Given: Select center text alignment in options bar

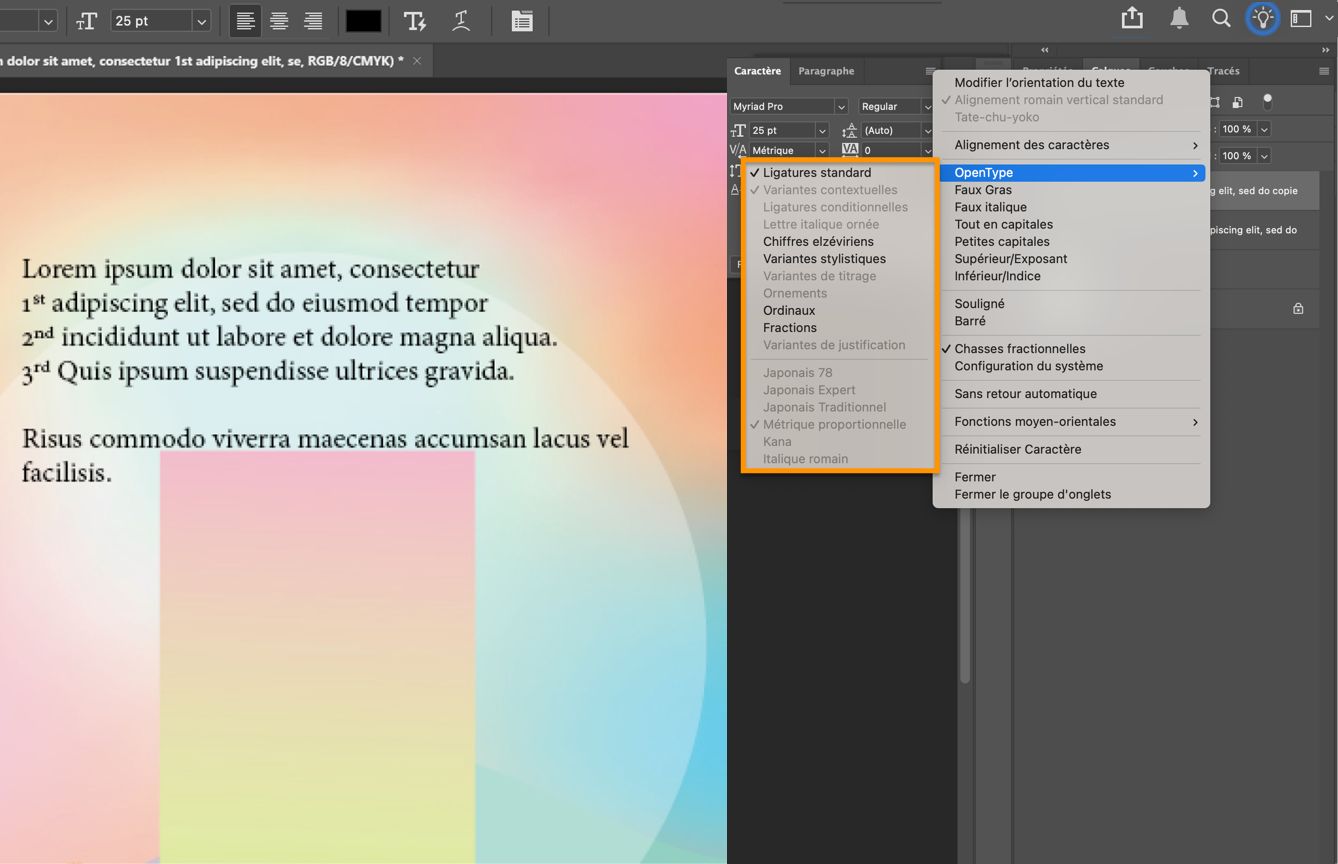Looking at the screenshot, I should 278,20.
